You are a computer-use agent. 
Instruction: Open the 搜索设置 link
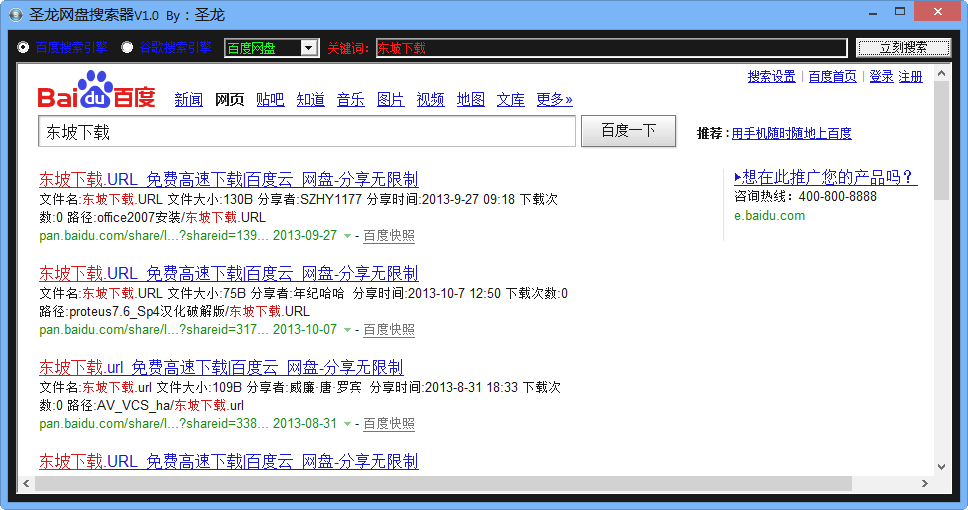coord(772,77)
